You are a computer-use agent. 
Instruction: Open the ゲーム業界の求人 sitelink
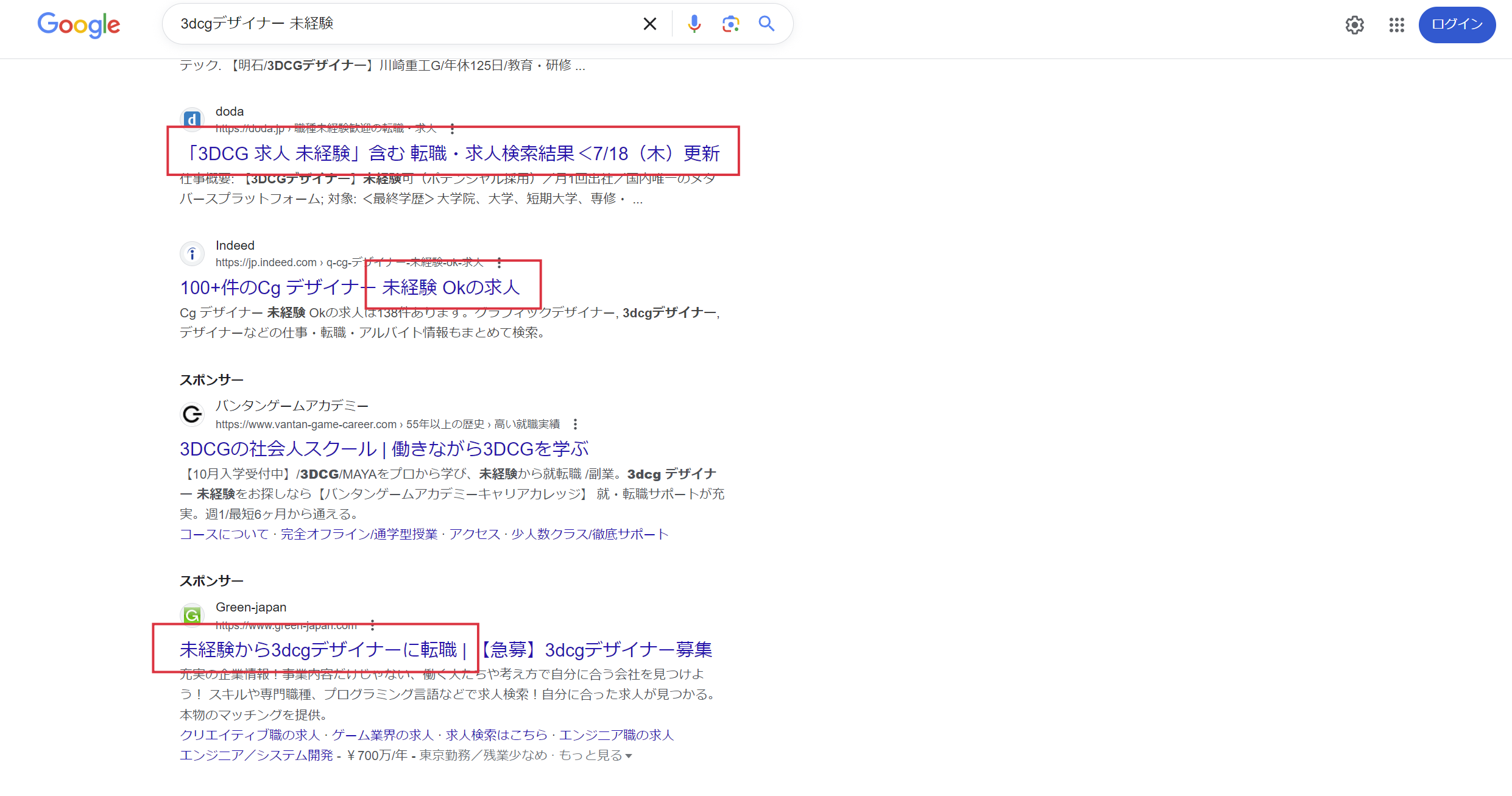(383, 735)
